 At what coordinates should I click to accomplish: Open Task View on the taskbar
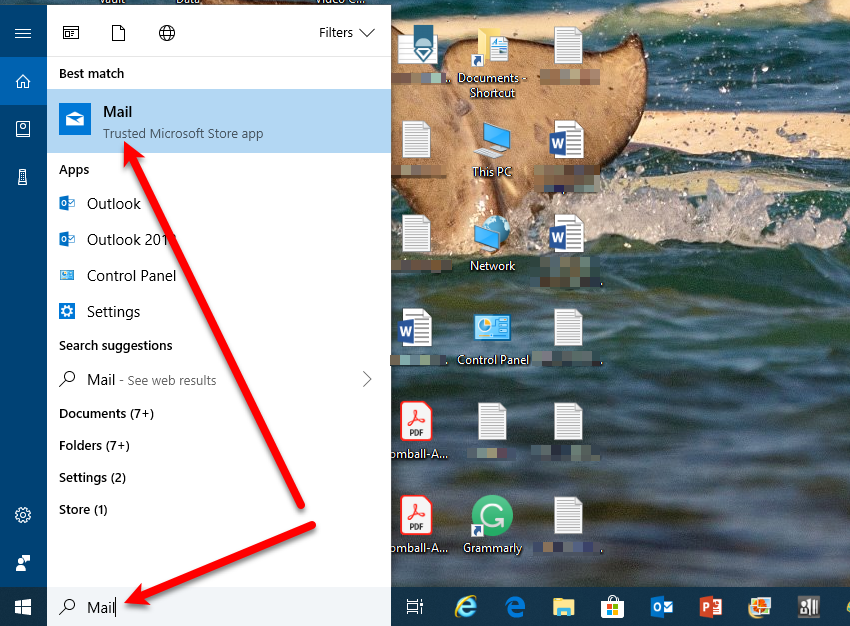pos(415,607)
